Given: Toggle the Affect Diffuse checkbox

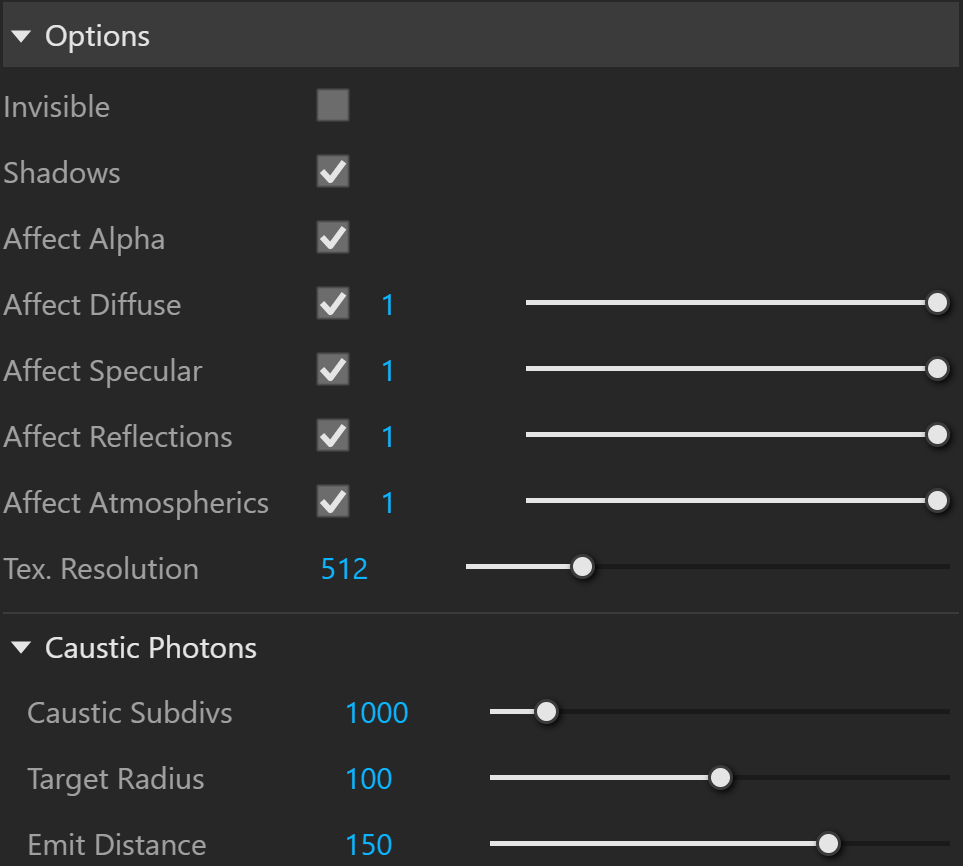Looking at the screenshot, I should pyautogui.click(x=333, y=303).
